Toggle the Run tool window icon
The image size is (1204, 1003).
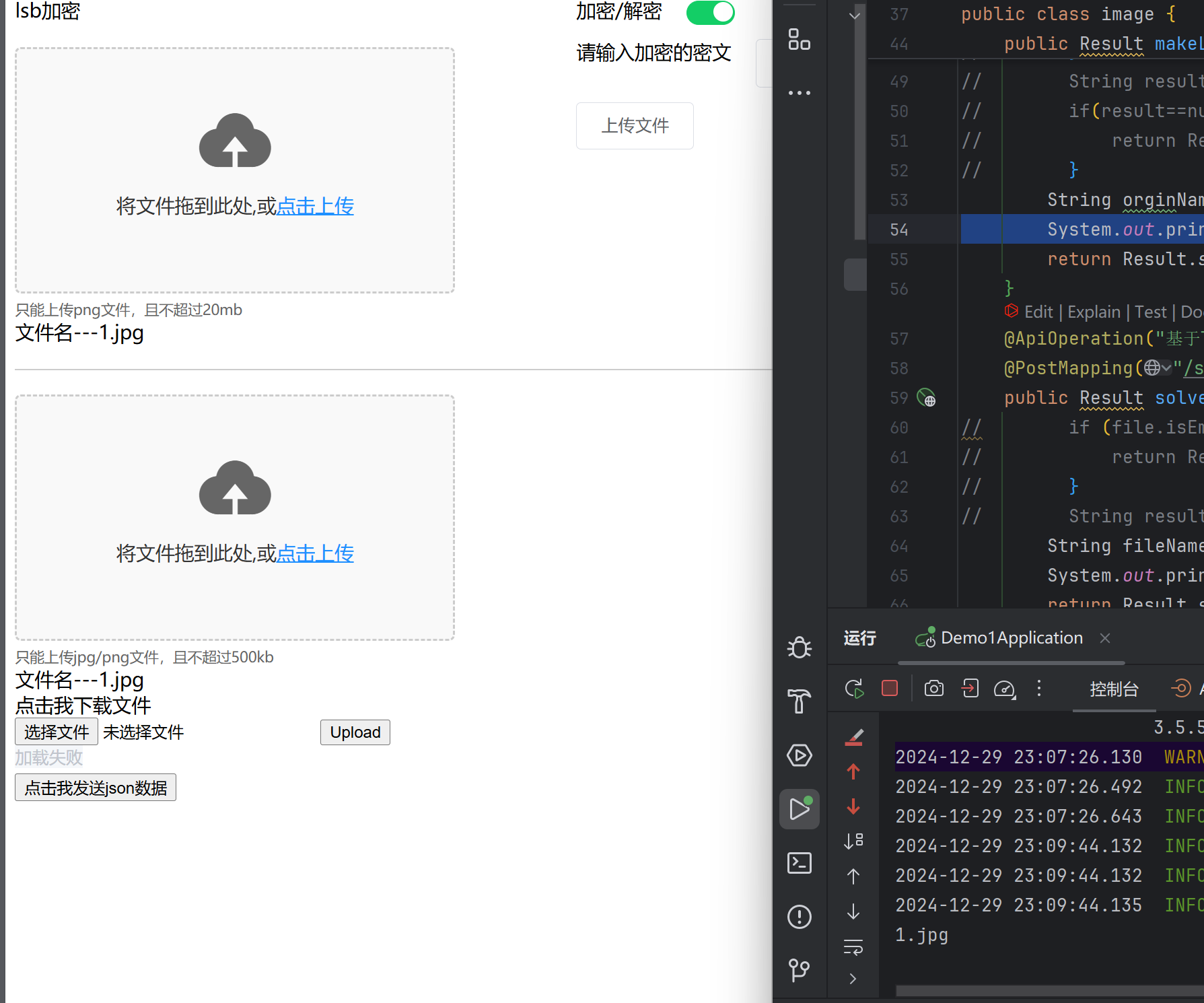pos(800,809)
